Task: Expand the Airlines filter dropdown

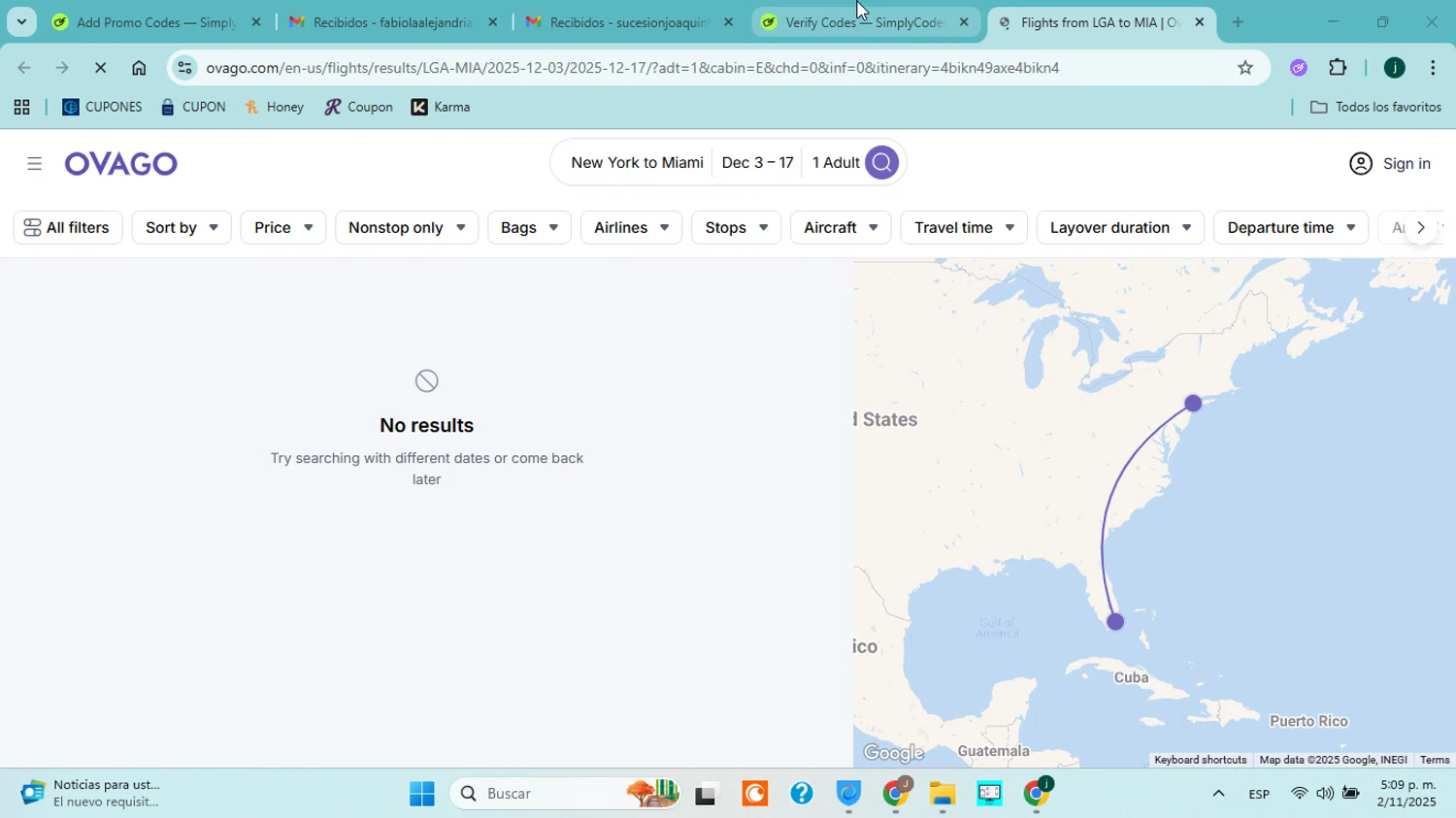Action: (x=631, y=227)
